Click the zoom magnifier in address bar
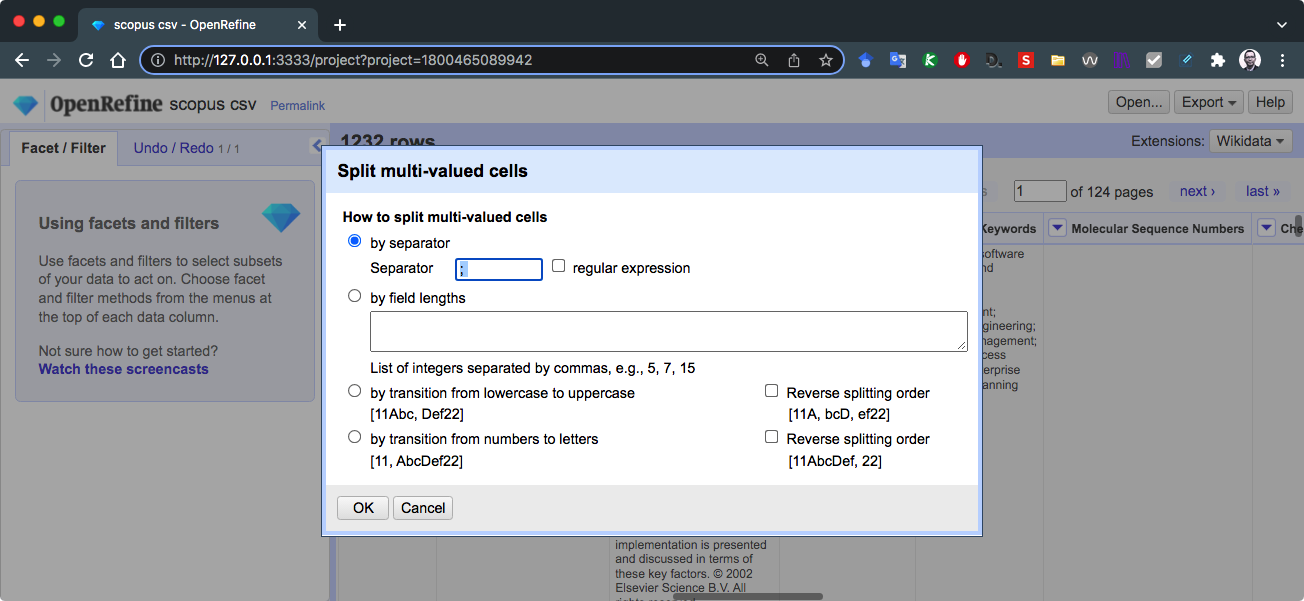 pos(762,60)
